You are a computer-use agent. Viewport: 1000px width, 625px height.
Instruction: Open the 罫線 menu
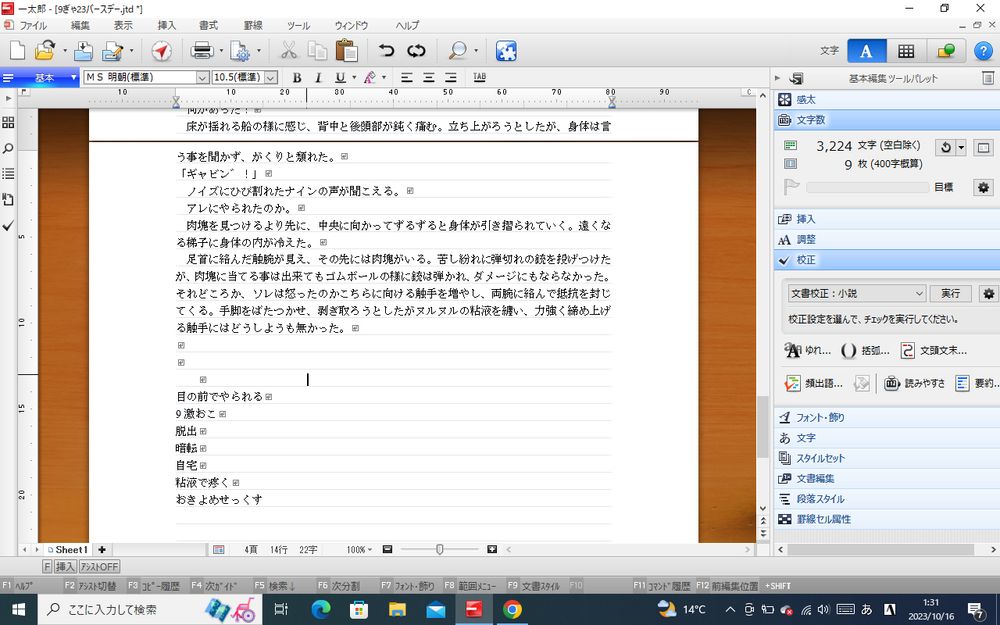pos(253,26)
